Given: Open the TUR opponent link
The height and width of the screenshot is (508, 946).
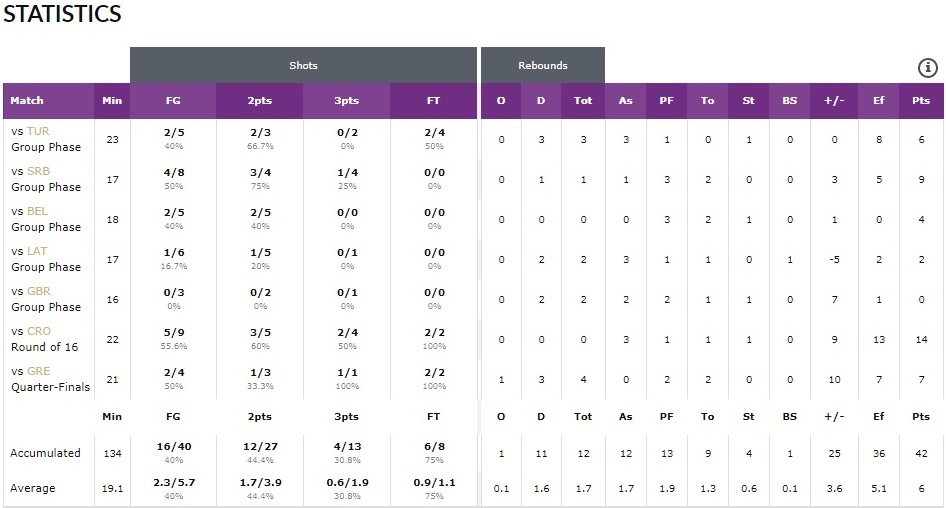Looking at the screenshot, I should (x=37, y=131).
